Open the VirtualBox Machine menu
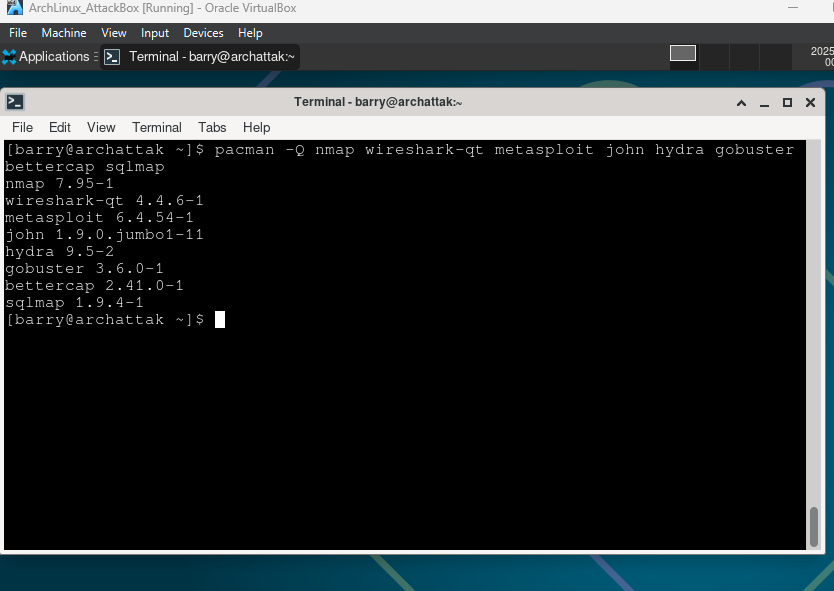 point(64,33)
